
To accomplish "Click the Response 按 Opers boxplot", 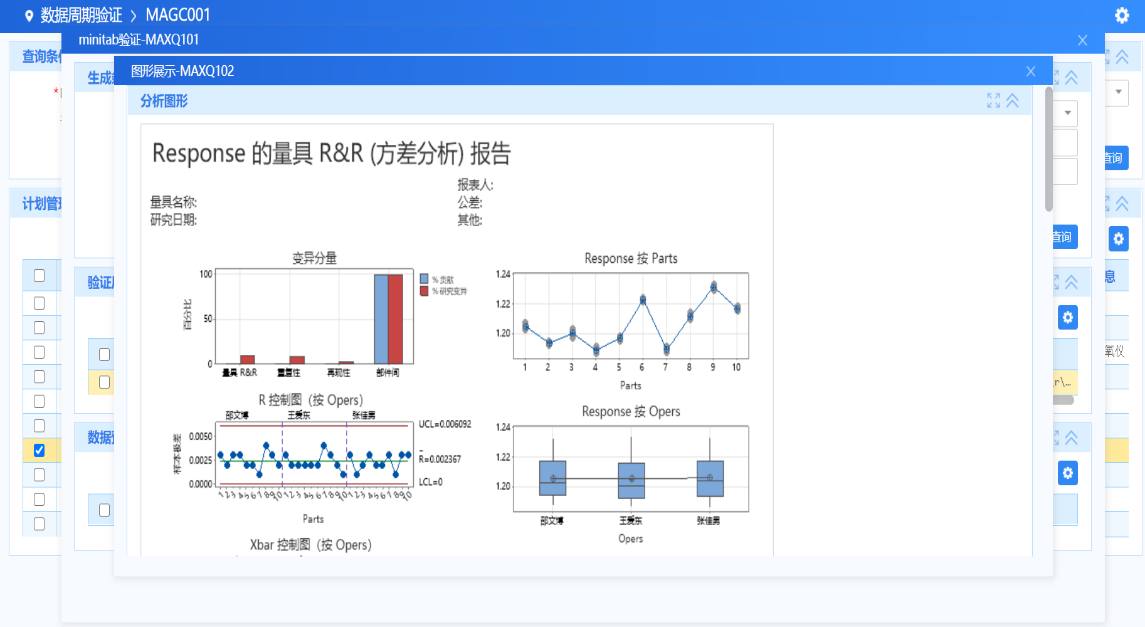I will point(631,469).
